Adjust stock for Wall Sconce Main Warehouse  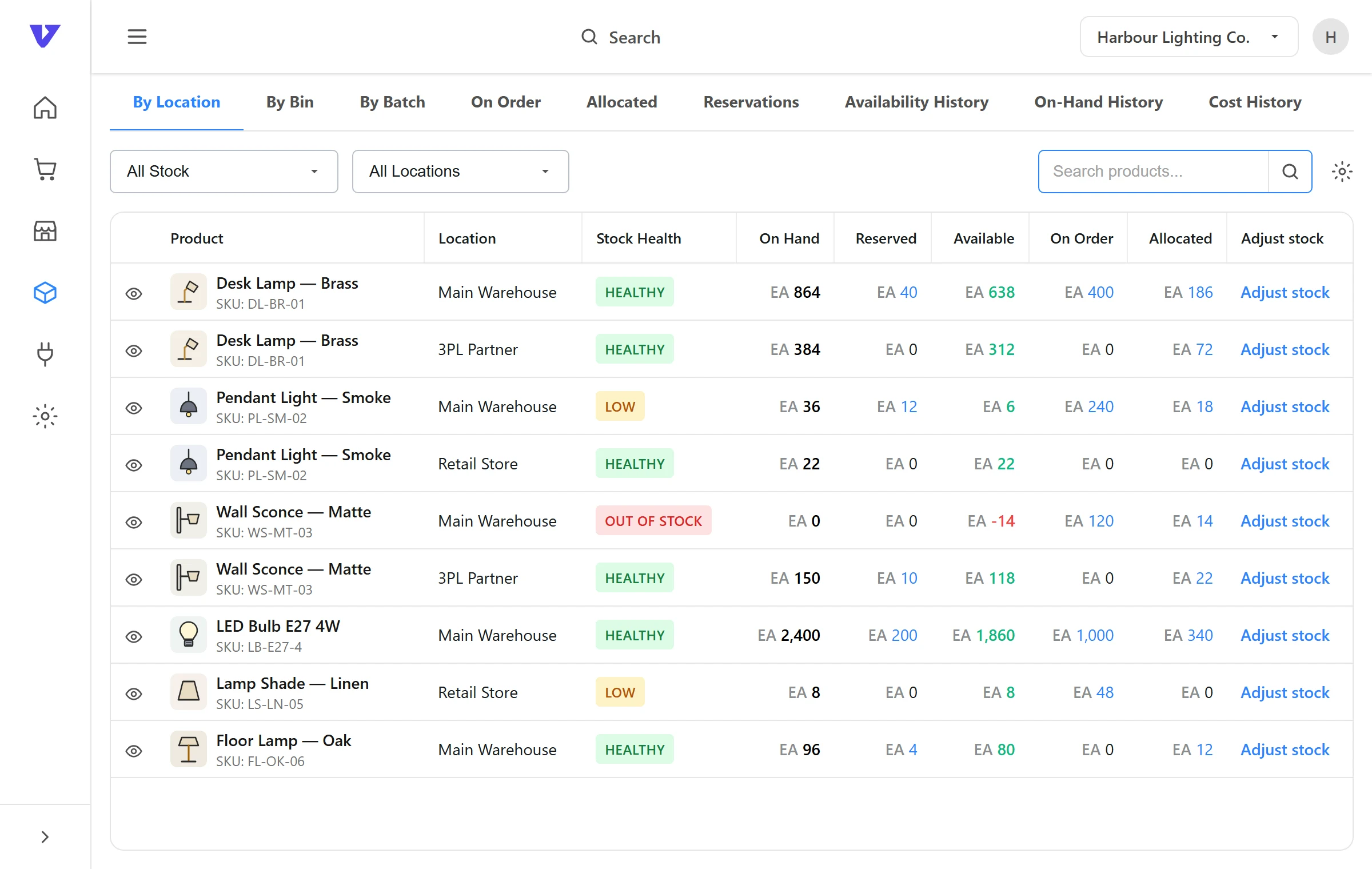(x=1285, y=521)
